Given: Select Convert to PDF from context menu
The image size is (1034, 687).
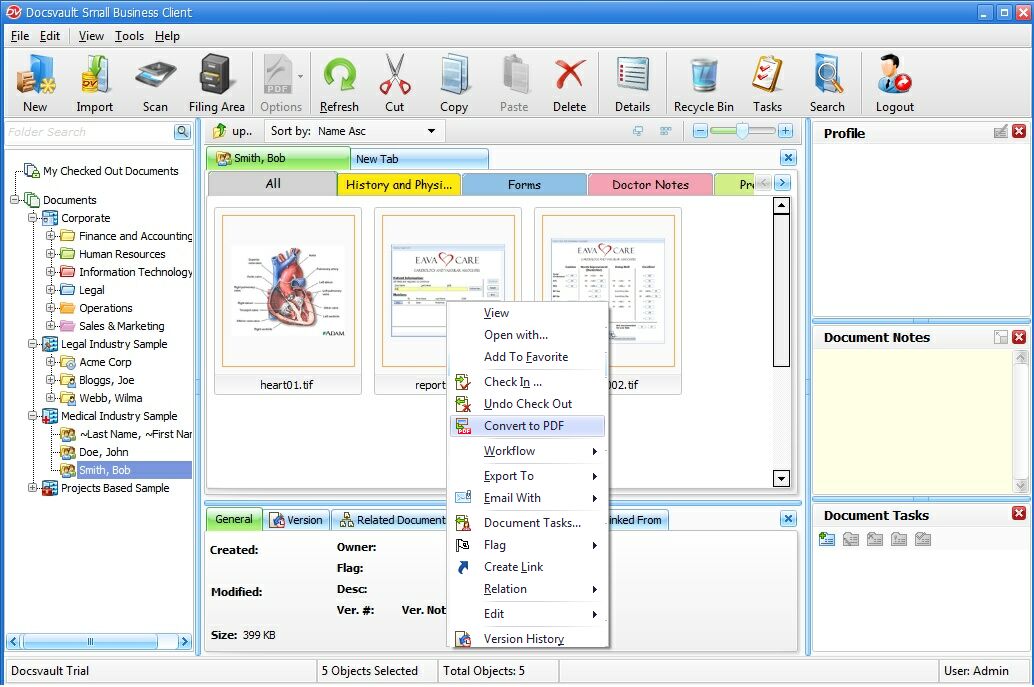Looking at the screenshot, I should [523, 425].
